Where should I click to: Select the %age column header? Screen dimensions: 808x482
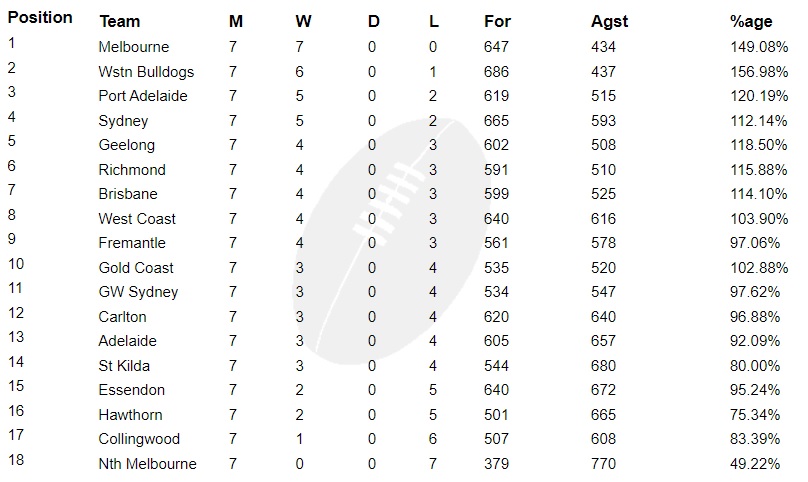point(751,21)
